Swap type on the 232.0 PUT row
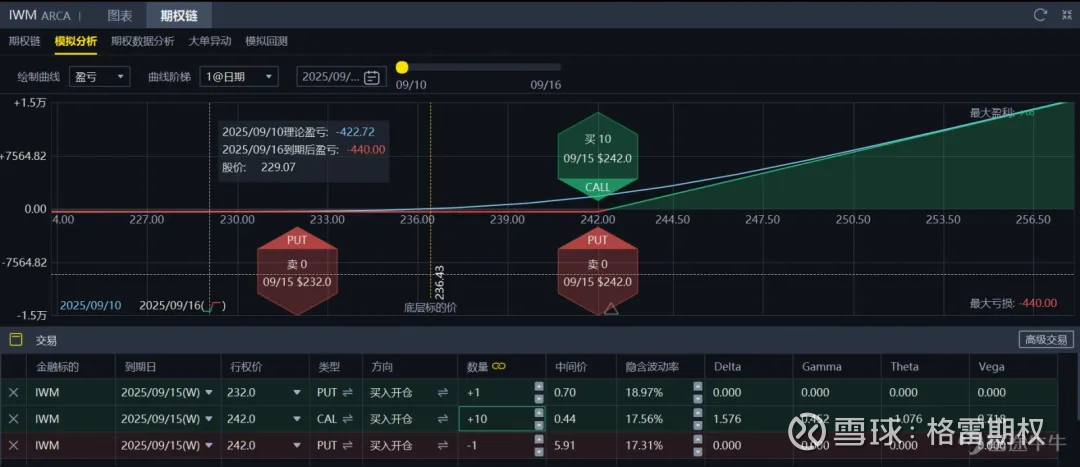The image size is (1080, 467). [x=347, y=393]
